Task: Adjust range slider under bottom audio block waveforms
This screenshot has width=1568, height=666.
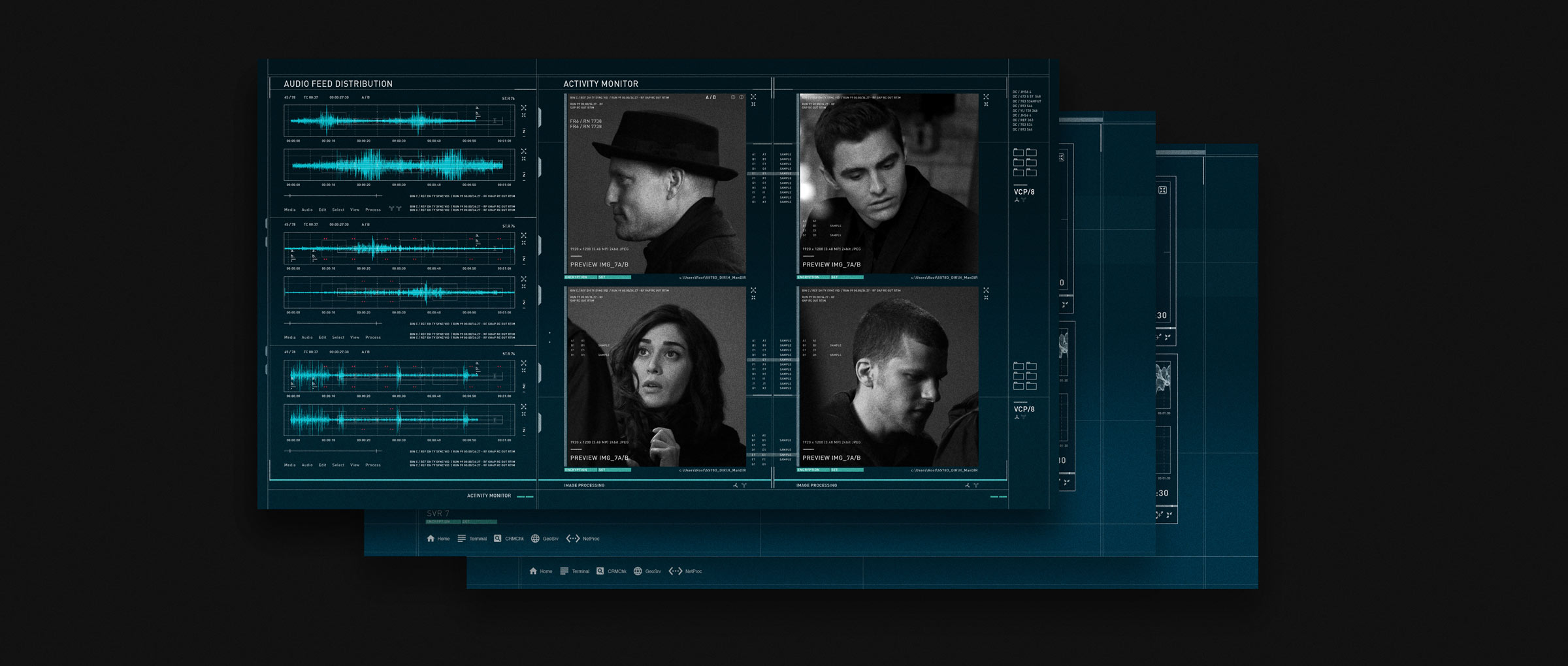Action: coord(334,451)
